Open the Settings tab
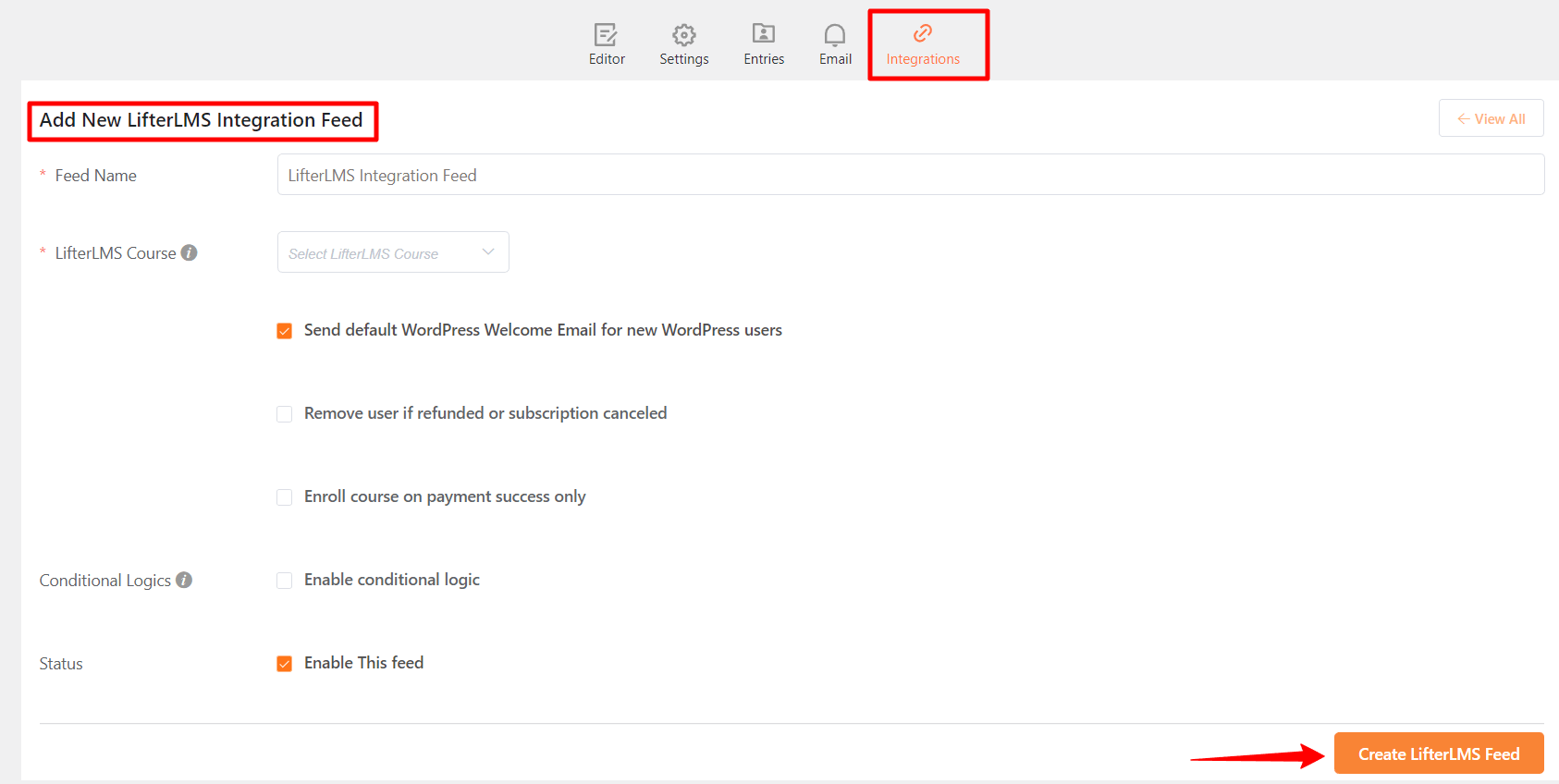This screenshot has width=1559, height=784. pos(684,44)
